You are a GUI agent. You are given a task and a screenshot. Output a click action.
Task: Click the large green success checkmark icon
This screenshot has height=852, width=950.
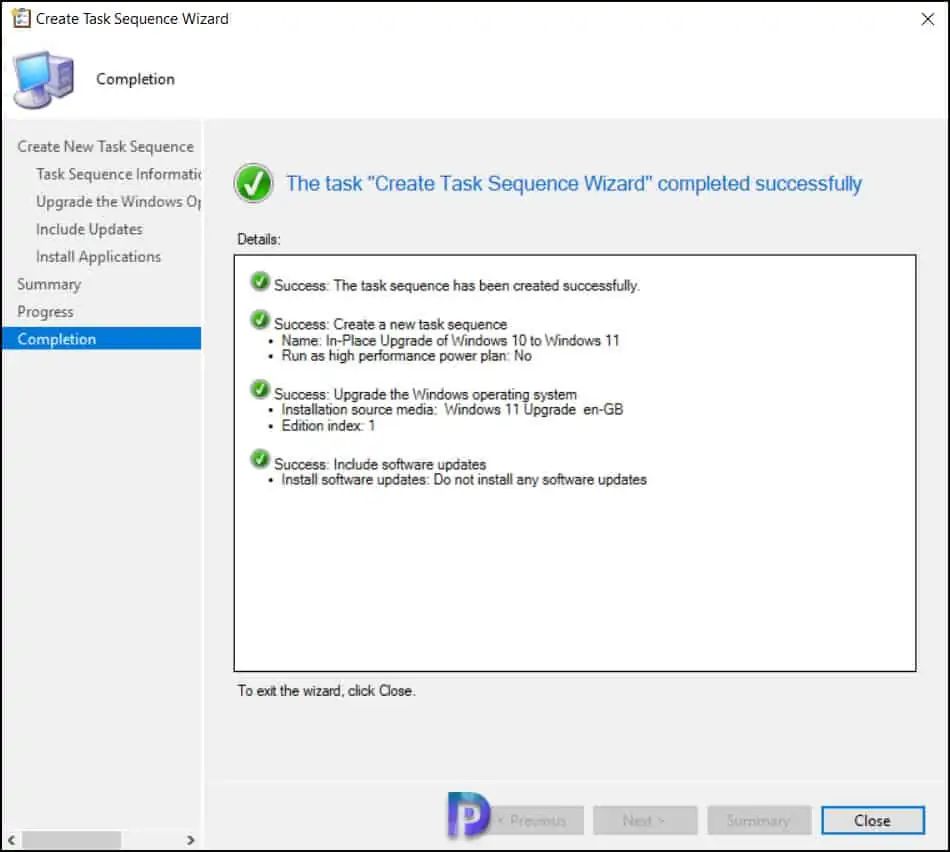pos(253,183)
